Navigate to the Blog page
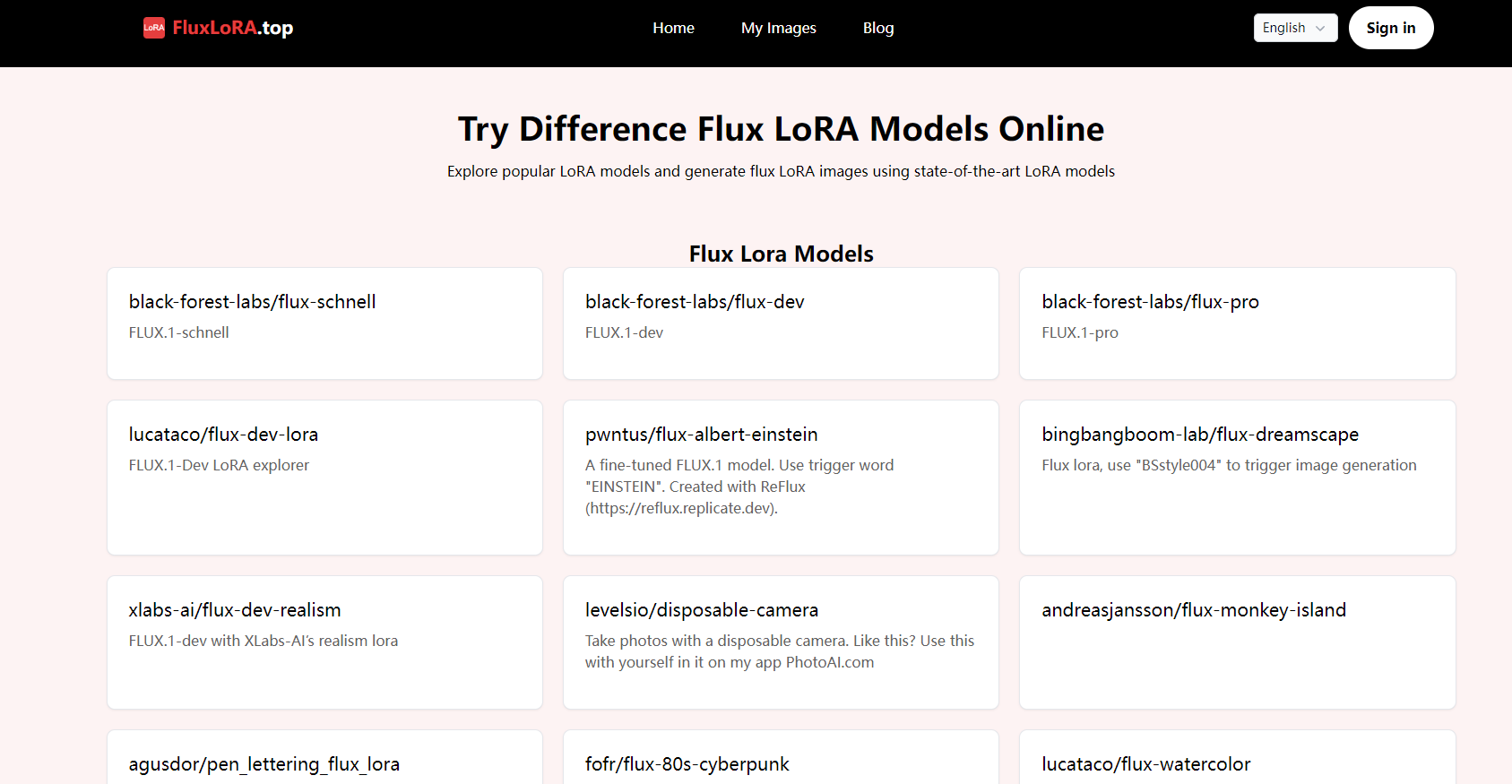Screen dimensions: 1512x784 [878, 28]
